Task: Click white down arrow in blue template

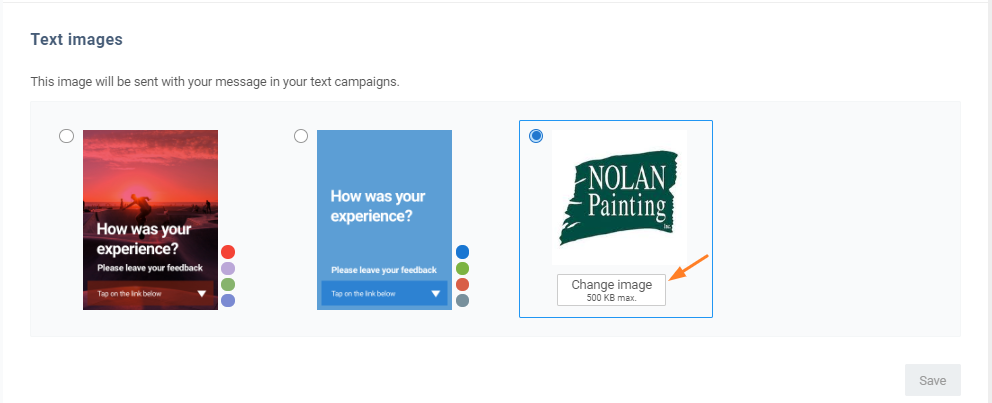Action: click(x=436, y=294)
